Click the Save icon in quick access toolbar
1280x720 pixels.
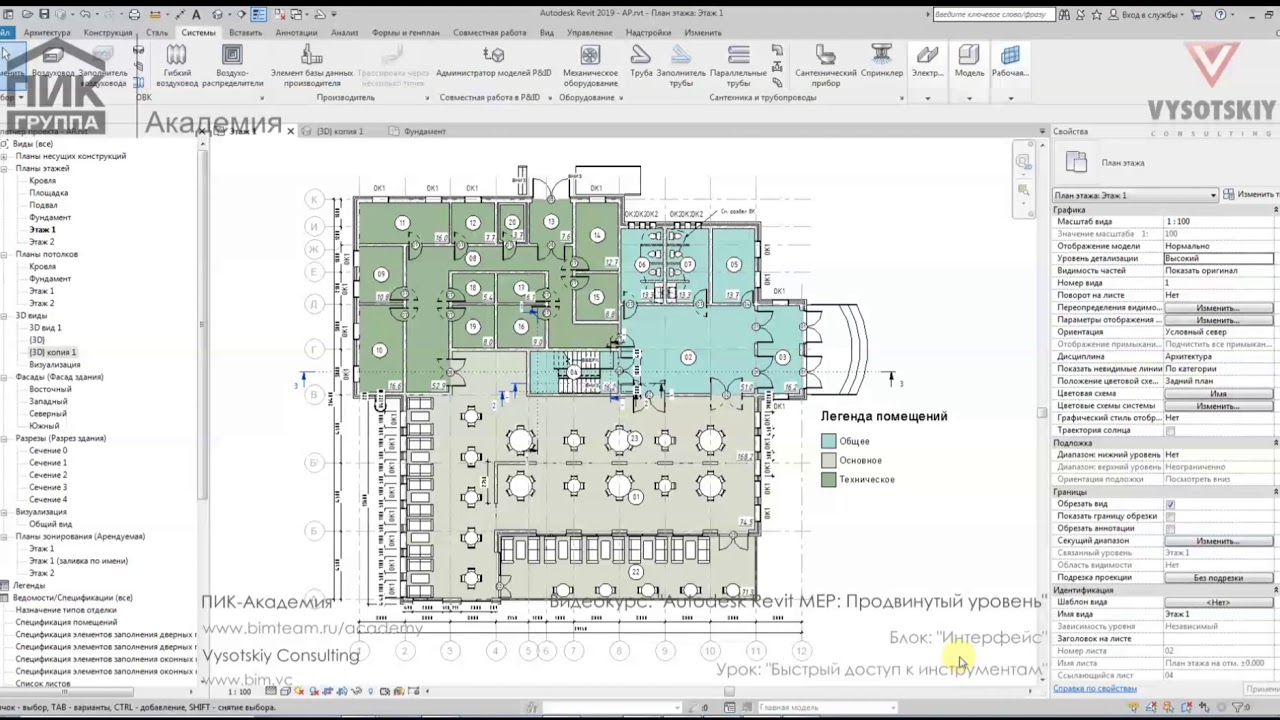coord(44,14)
